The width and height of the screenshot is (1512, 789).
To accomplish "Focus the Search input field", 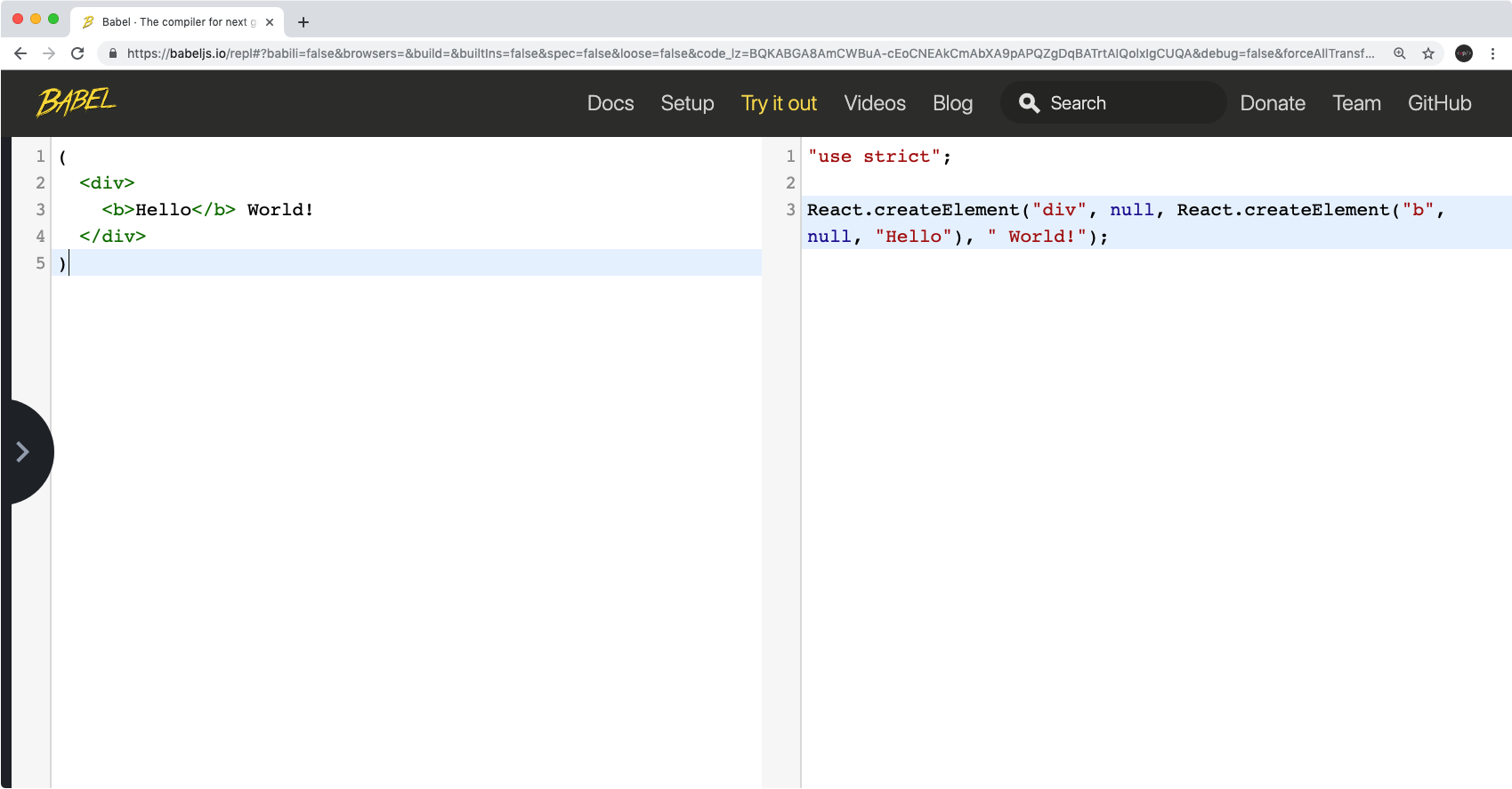I will 1113,103.
